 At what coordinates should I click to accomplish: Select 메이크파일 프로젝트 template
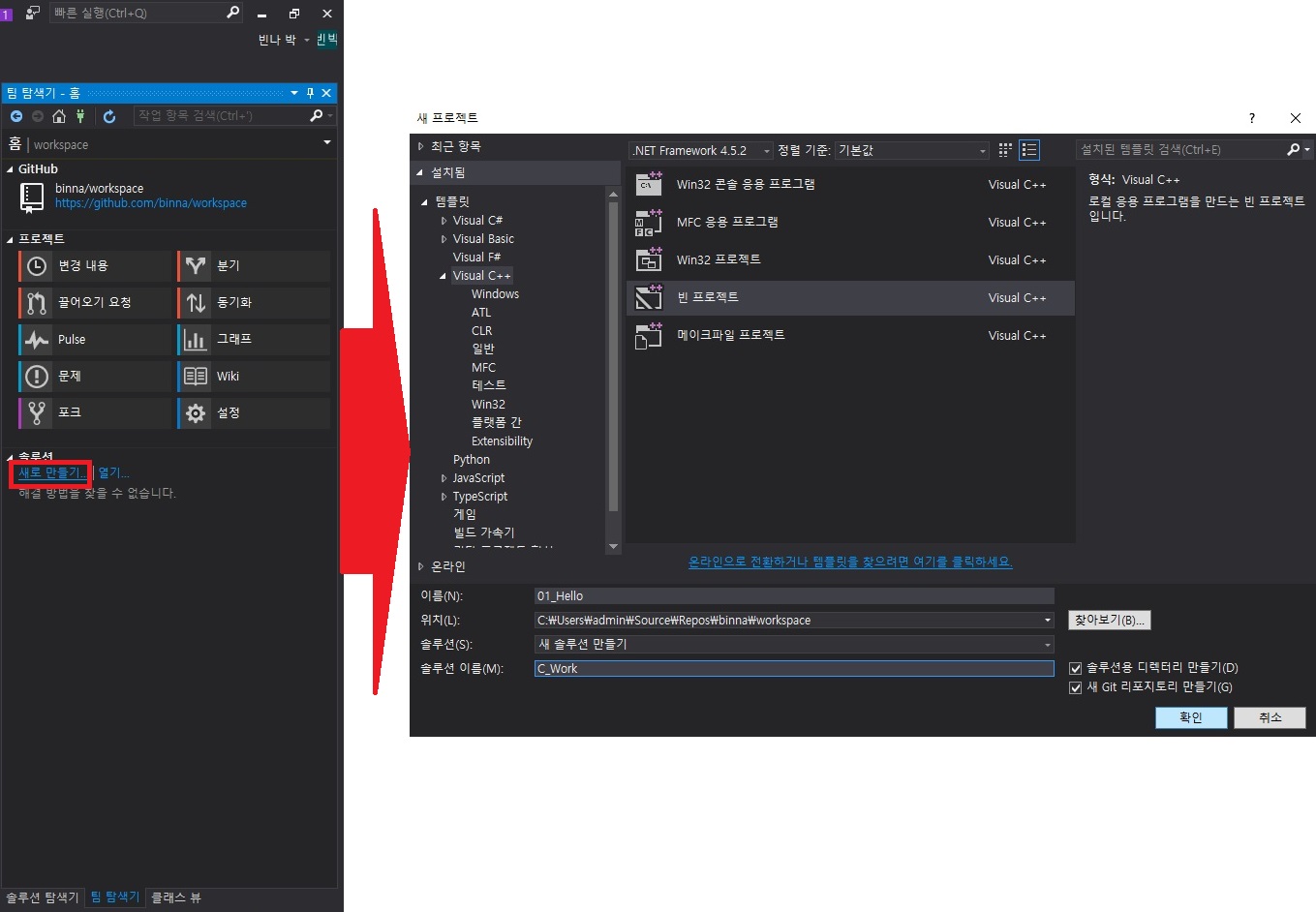pos(850,335)
